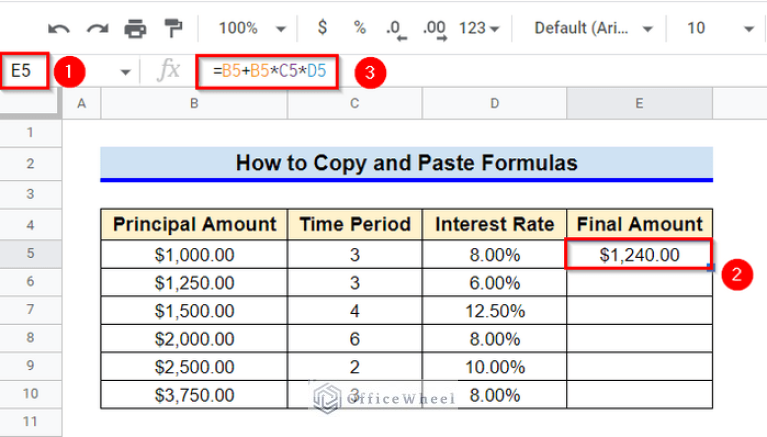Click the Time Period cell with 4
The height and width of the screenshot is (437, 767).
[355, 310]
